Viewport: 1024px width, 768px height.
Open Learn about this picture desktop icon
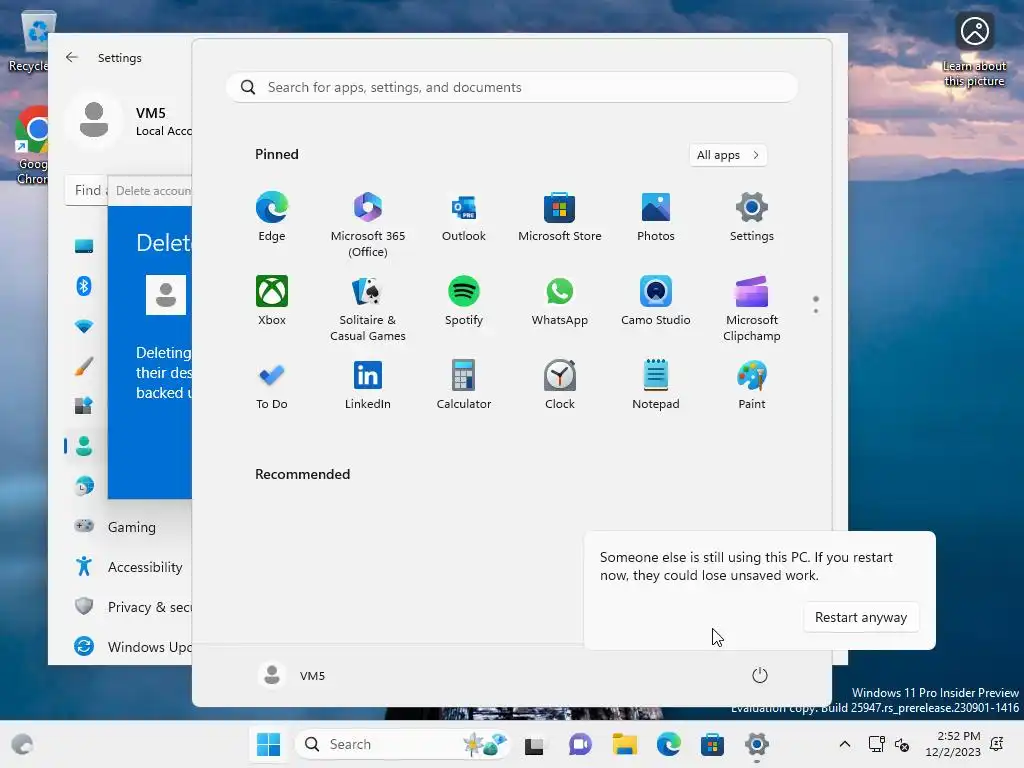[974, 49]
